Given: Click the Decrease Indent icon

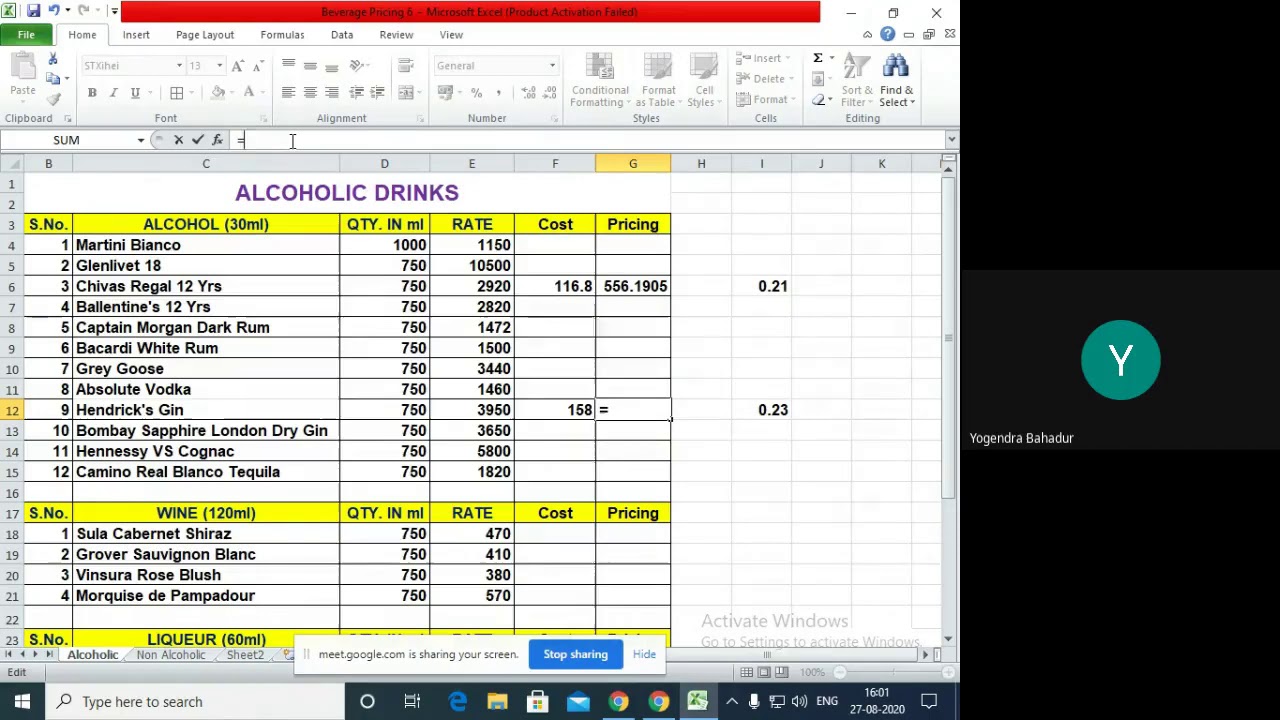Looking at the screenshot, I should [x=356, y=93].
